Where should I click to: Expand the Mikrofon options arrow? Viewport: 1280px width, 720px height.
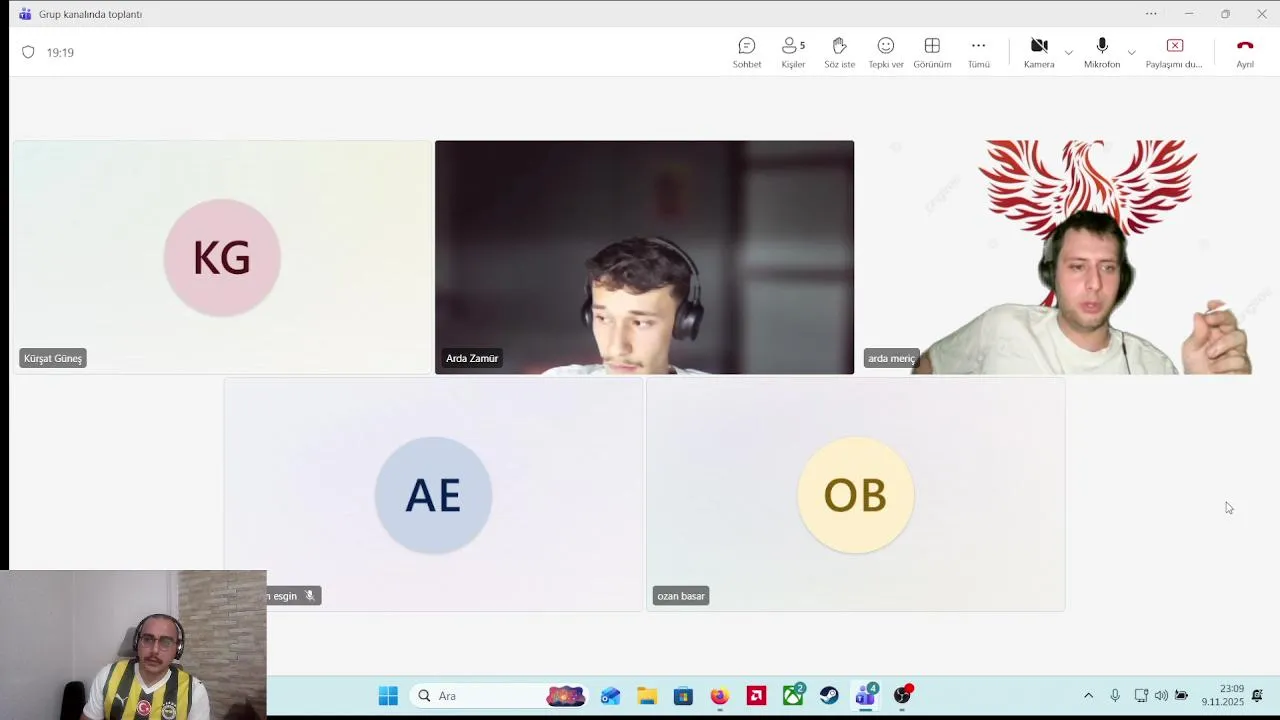coord(1131,53)
